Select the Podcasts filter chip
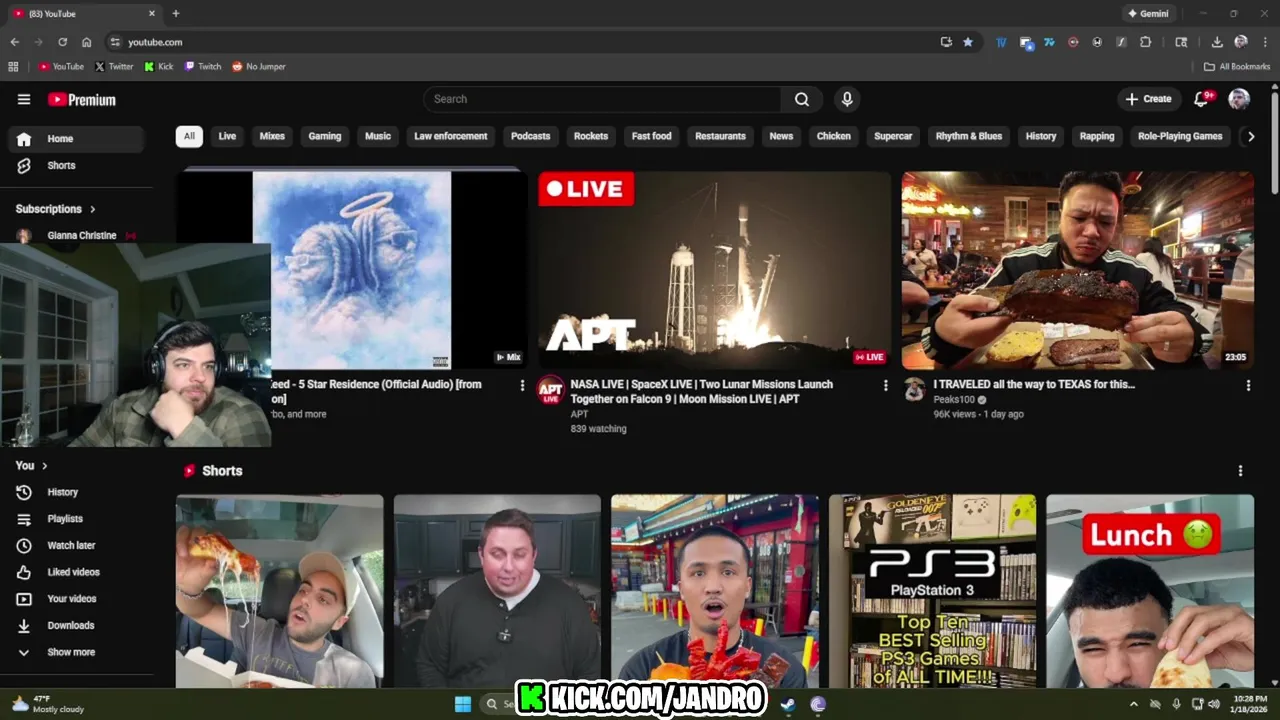1280x720 pixels. pyautogui.click(x=531, y=136)
